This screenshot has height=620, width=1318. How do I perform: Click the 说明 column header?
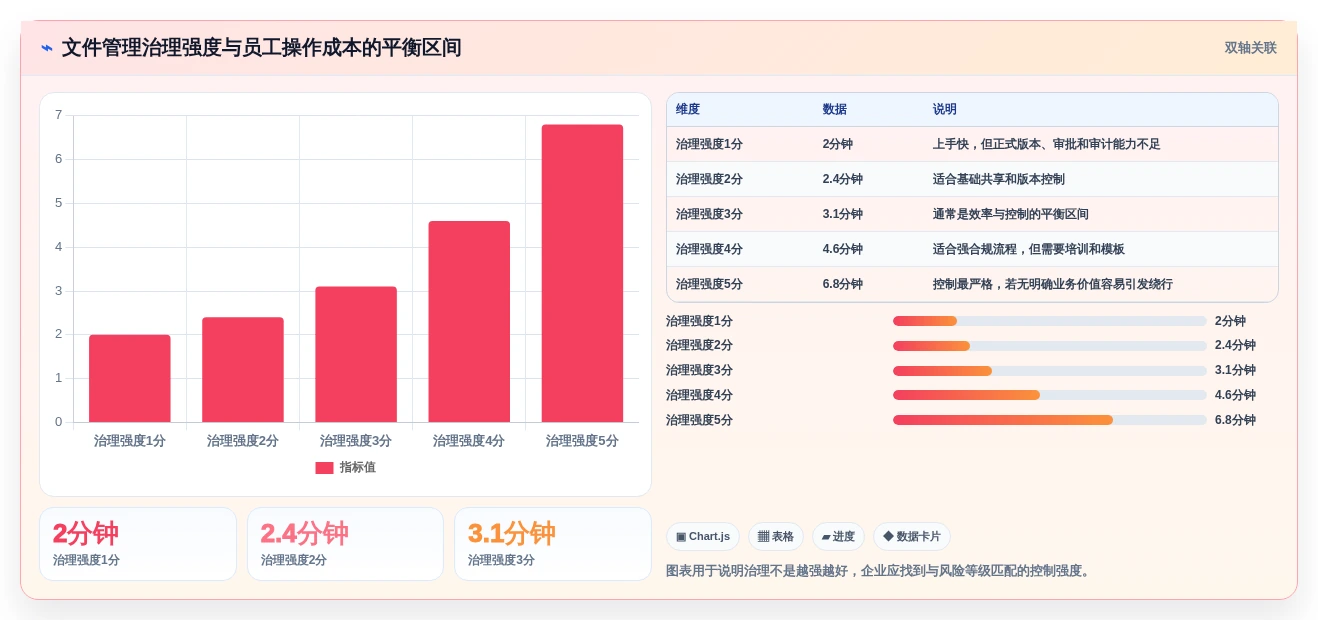point(945,110)
